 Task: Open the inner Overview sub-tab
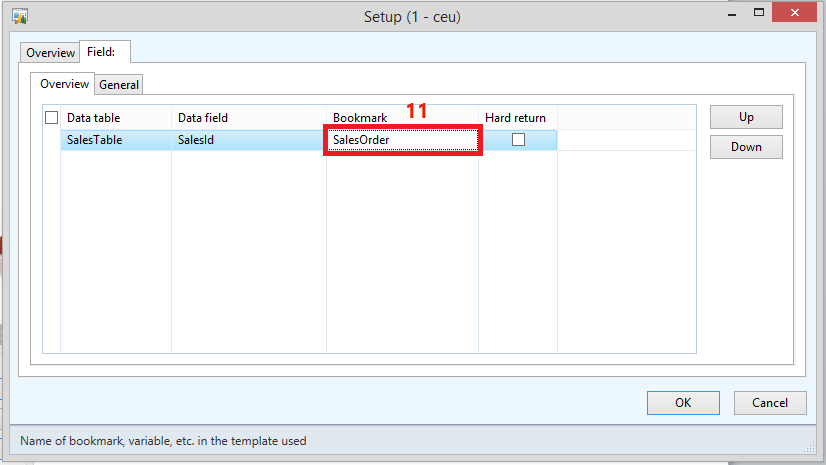pyautogui.click(x=64, y=84)
